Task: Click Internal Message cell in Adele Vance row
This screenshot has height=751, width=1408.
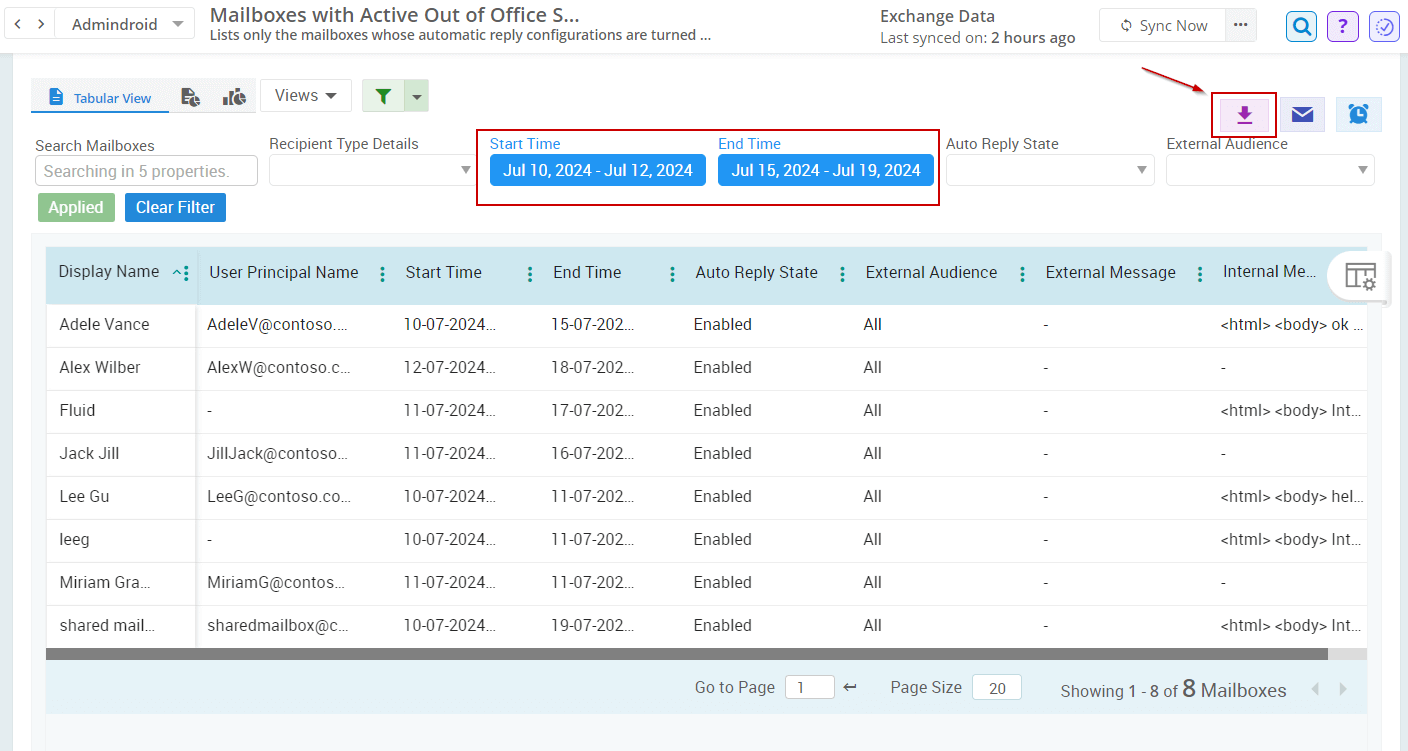Action: (x=1291, y=324)
